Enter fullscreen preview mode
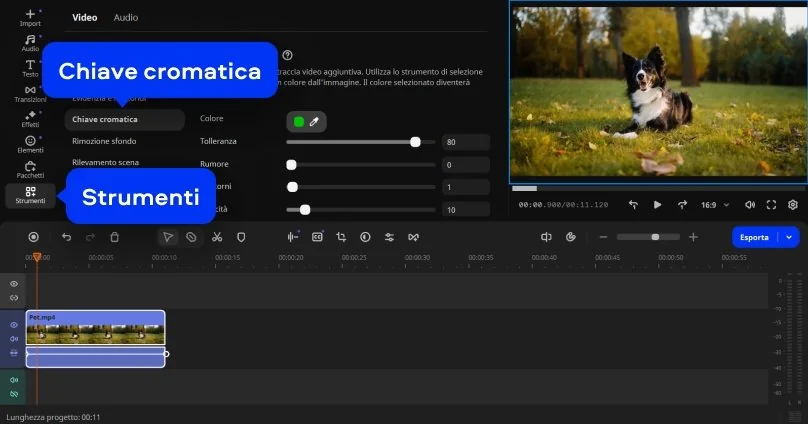The height and width of the screenshot is (424, 808). (x=771, y=204)
